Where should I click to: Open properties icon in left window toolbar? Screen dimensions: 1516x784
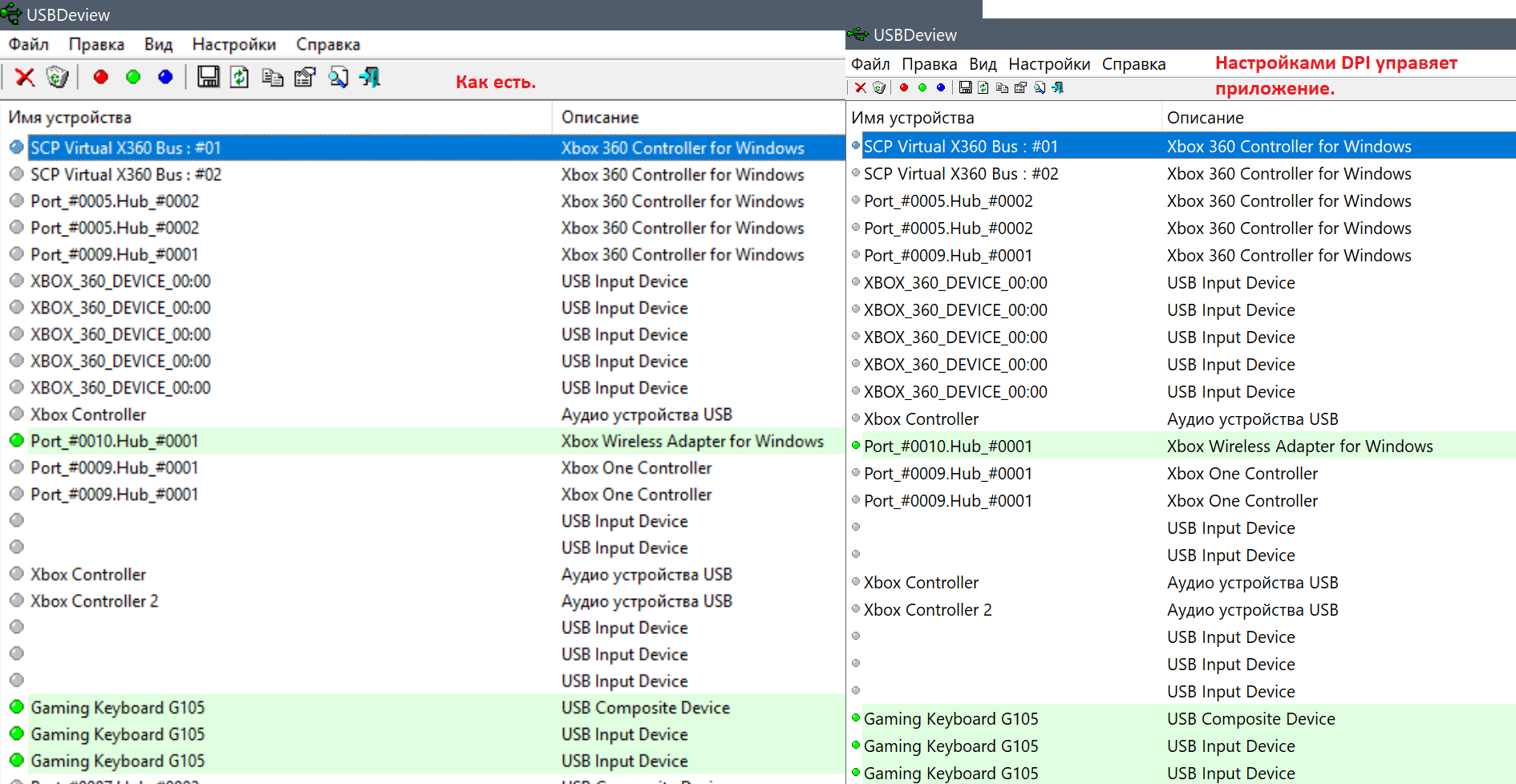coord(305,77)
